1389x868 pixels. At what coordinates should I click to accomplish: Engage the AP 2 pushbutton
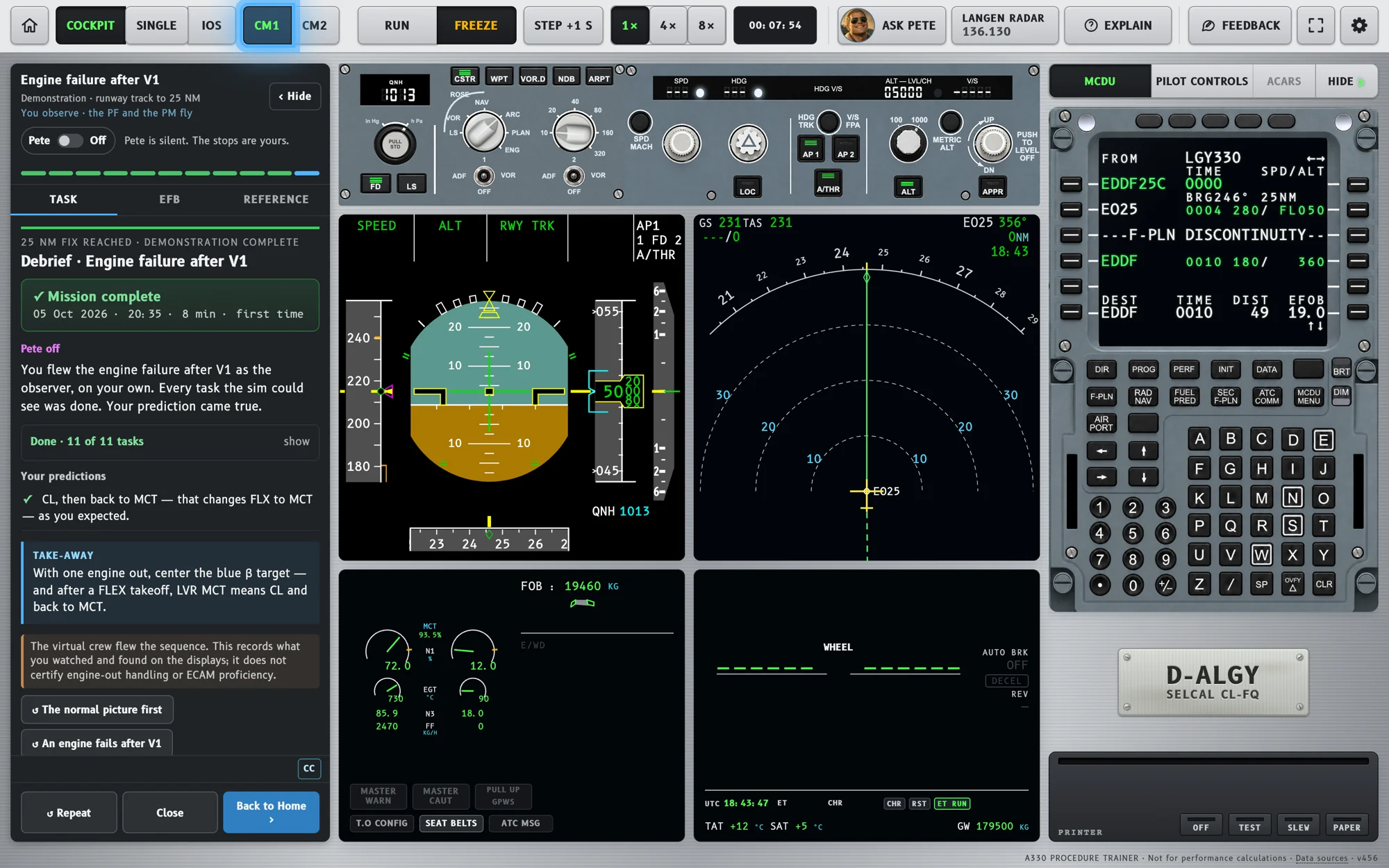(845, 149)
